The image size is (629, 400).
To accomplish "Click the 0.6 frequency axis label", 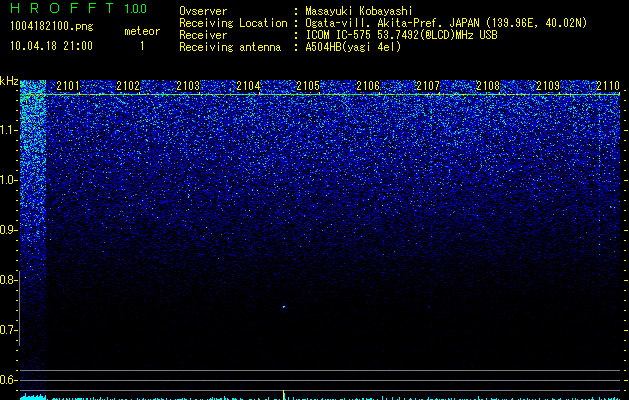I will 8,380.
